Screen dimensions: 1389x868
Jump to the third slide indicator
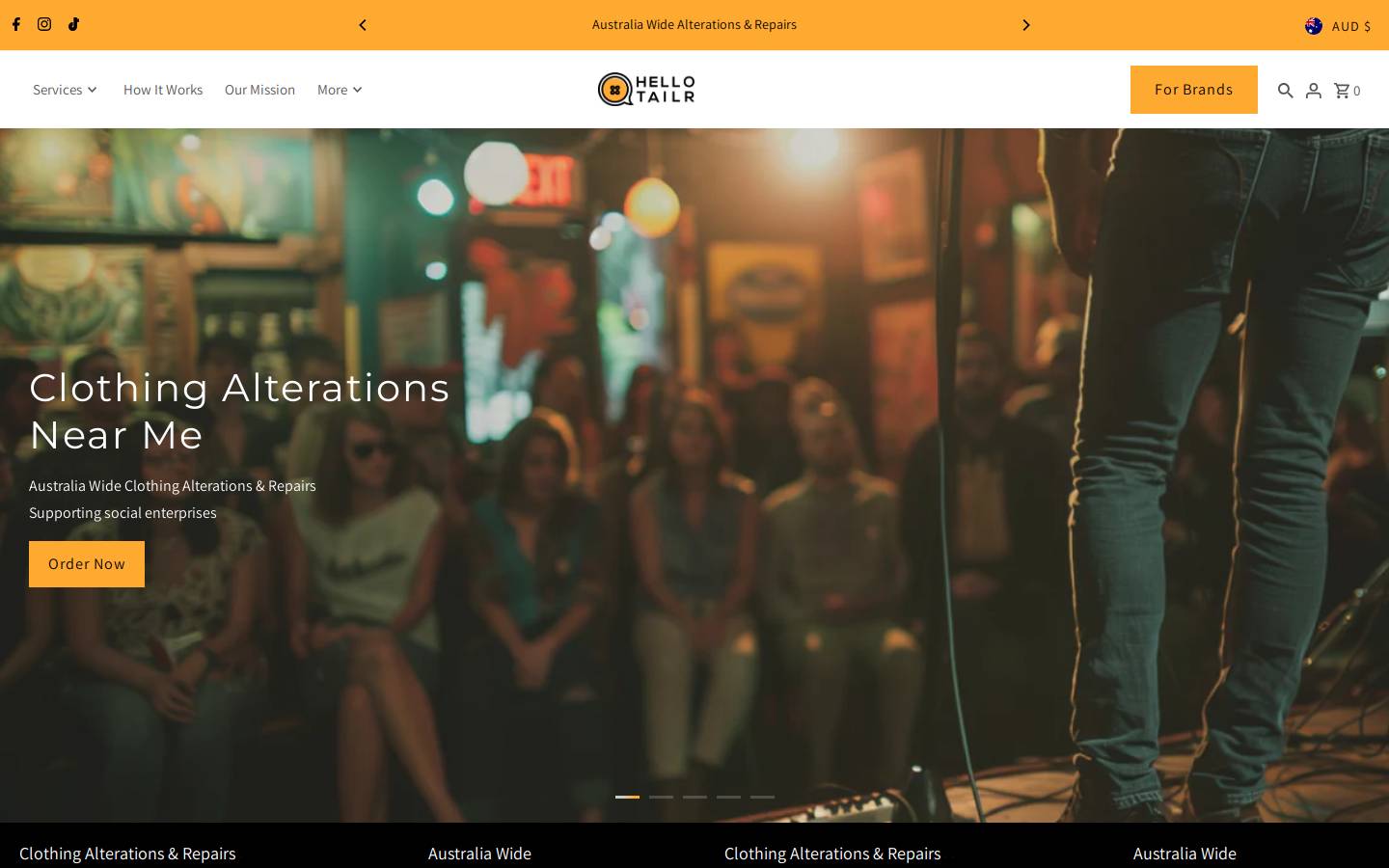tap(694, 797)
